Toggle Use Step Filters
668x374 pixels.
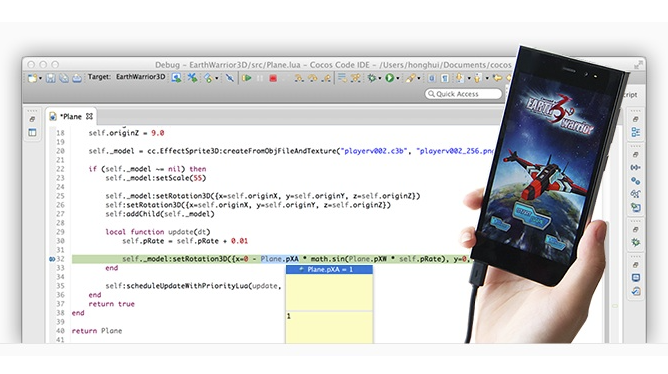click(355, 78)
